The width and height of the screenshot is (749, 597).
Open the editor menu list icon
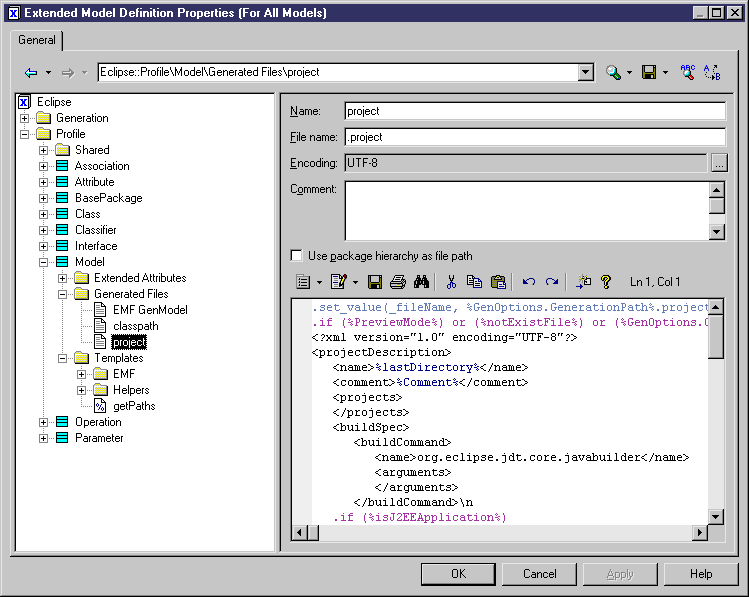tap(303, 282)
